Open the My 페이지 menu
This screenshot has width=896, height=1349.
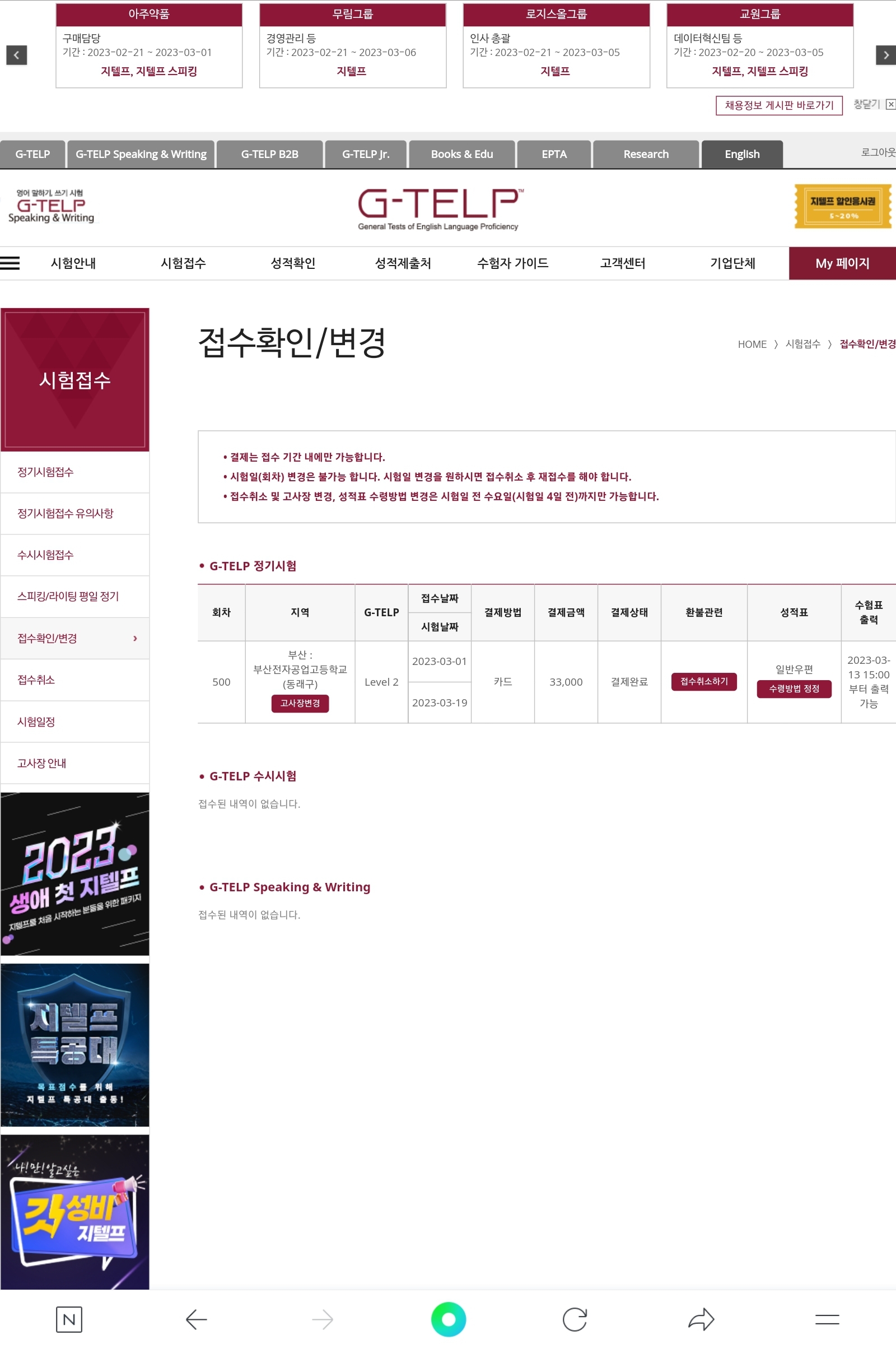pos(842,263)
